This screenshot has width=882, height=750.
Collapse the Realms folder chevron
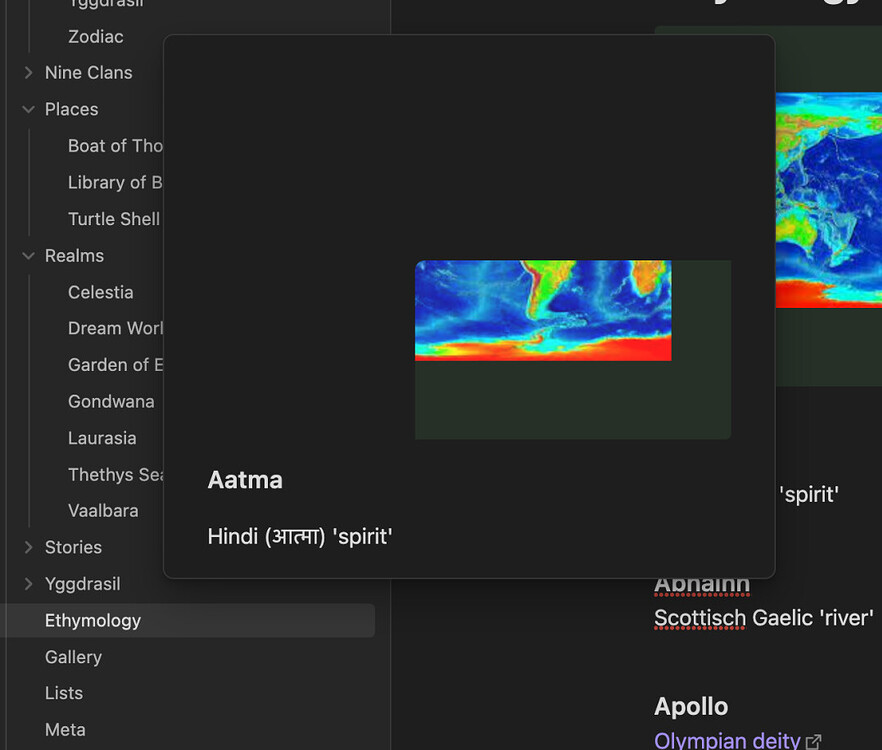tap(29, 255)
